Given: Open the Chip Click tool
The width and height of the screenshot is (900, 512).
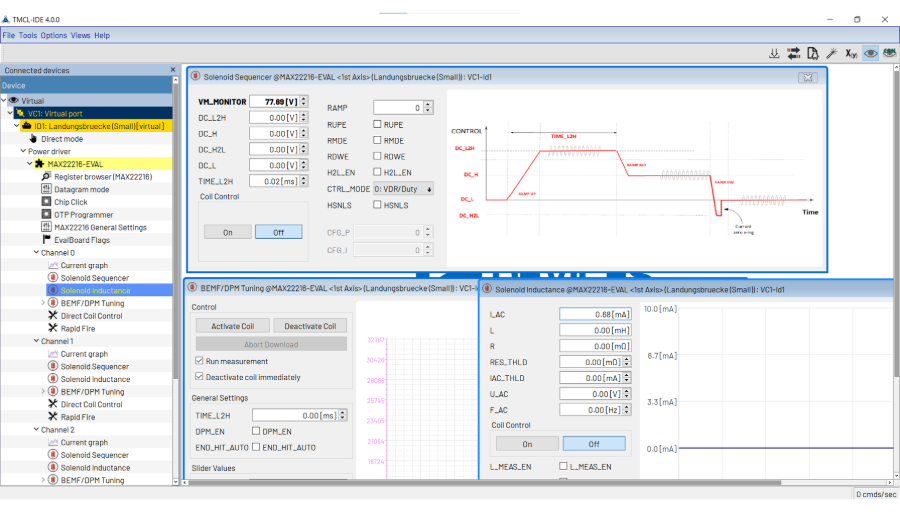Looking at the screenshot, I should click(71, 202).
